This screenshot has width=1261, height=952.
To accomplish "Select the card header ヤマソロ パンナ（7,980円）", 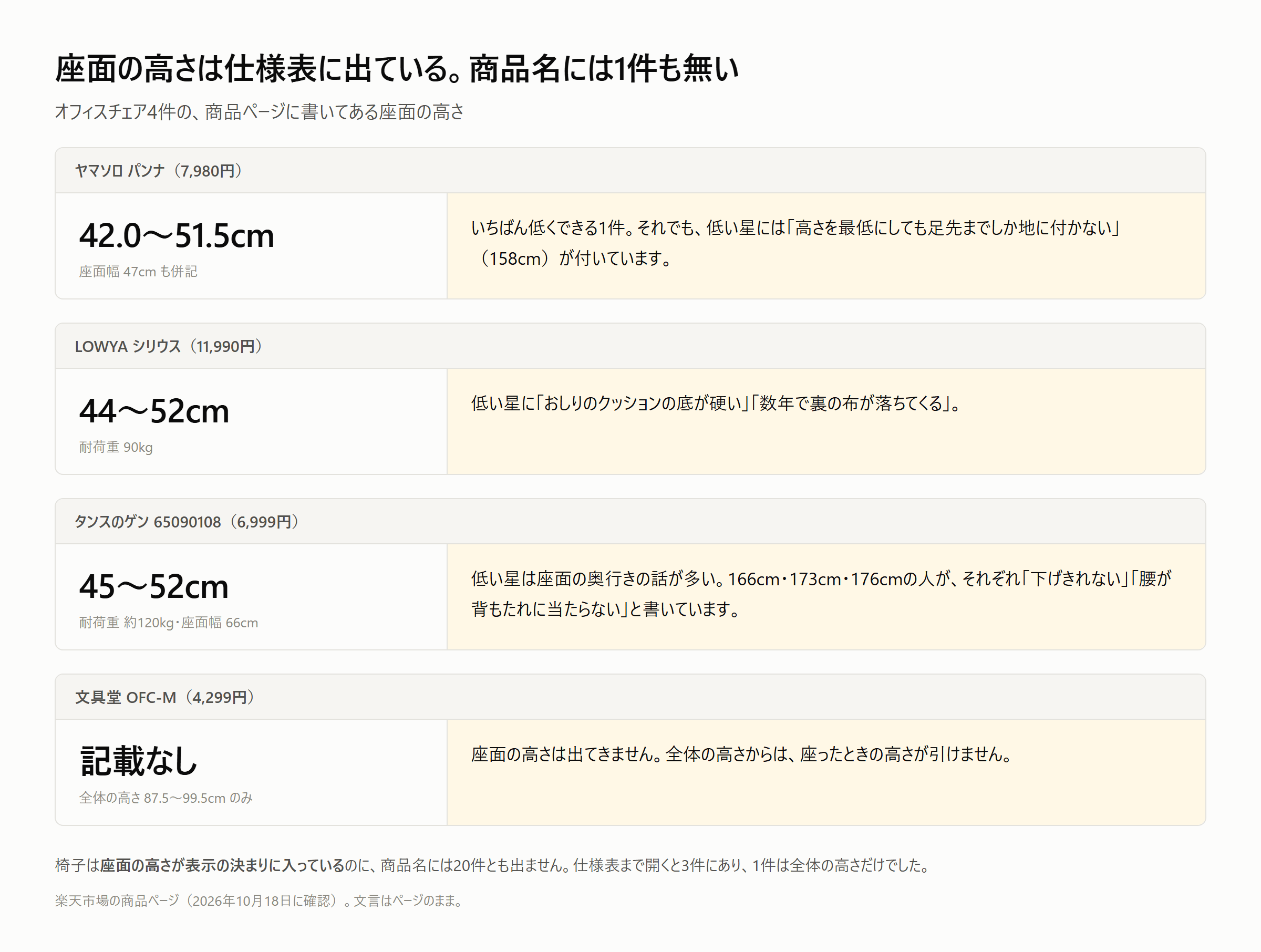I will (x=630, y=170).
